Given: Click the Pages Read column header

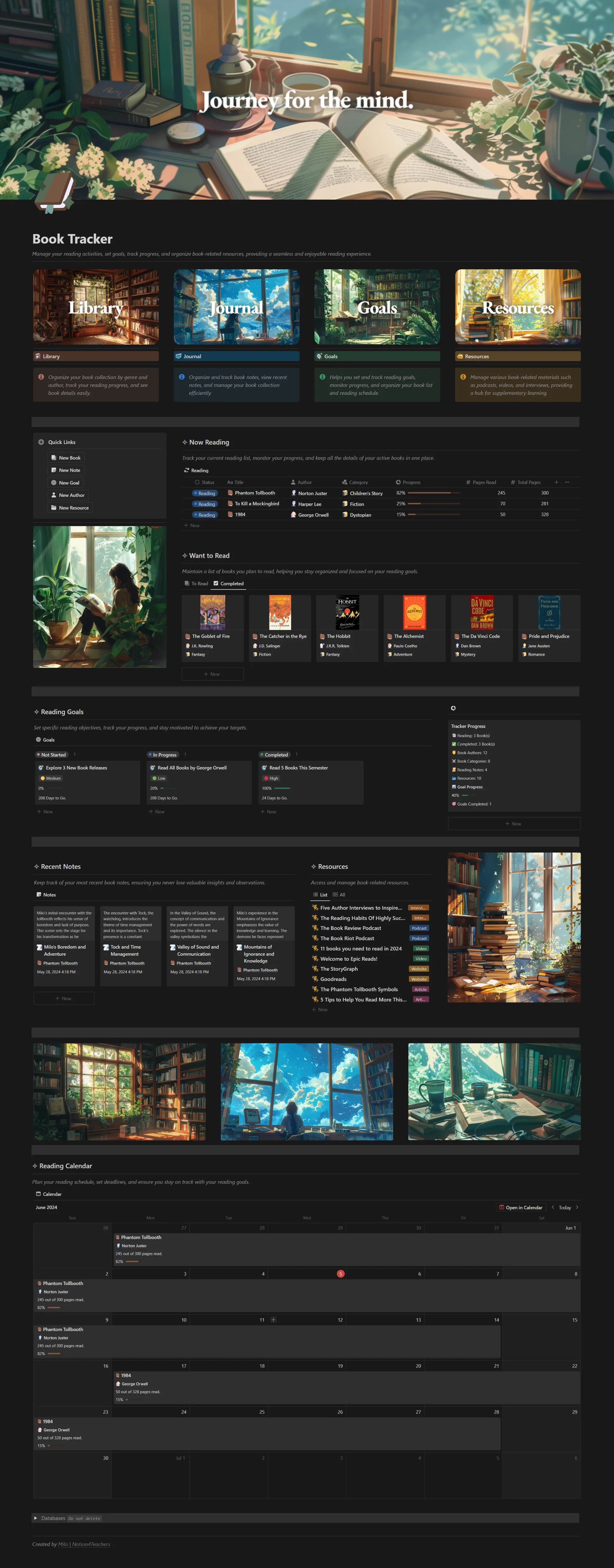Looking at the screenshot, I should click(x=481, y=482).
